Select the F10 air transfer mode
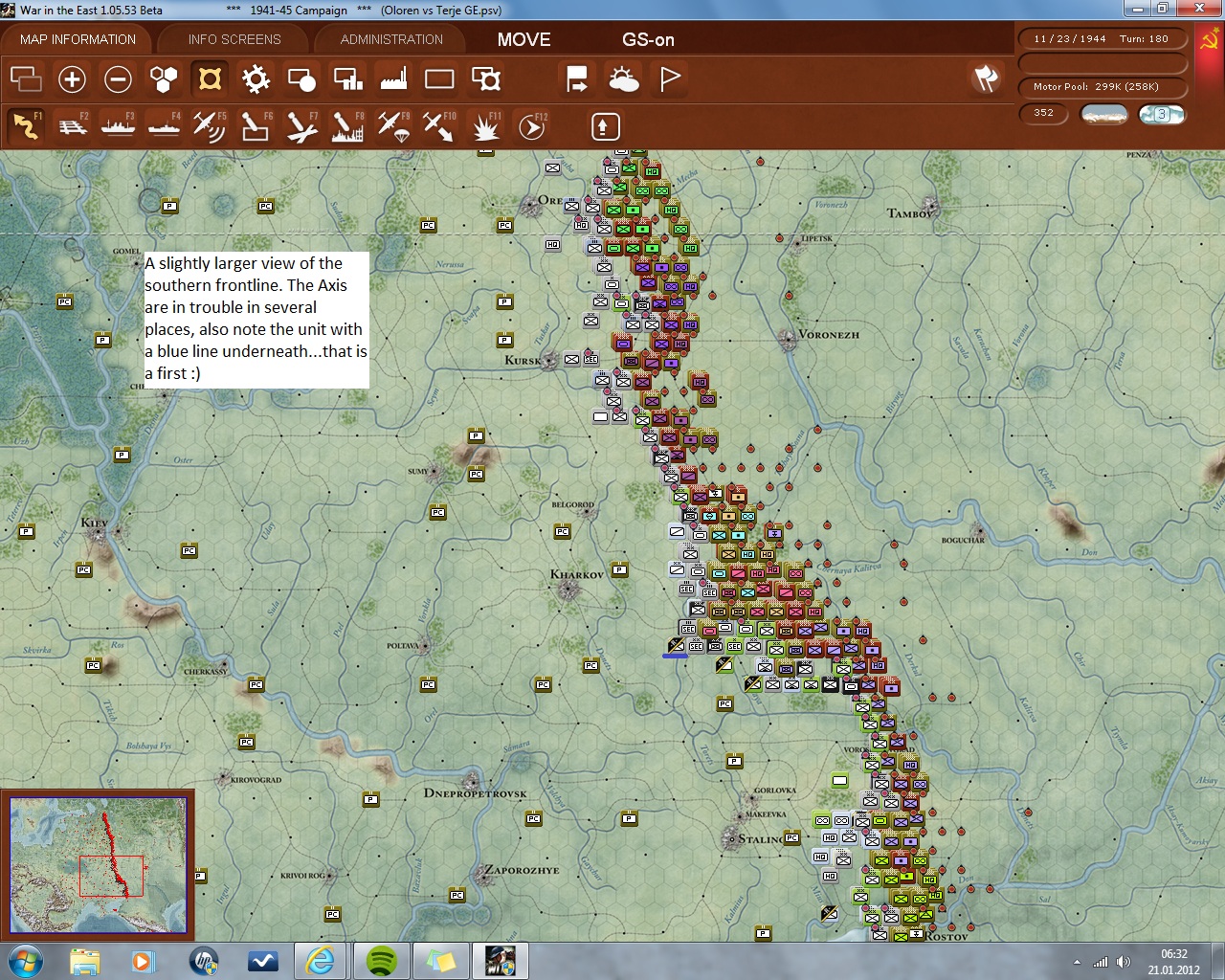 tap(439, 125)
